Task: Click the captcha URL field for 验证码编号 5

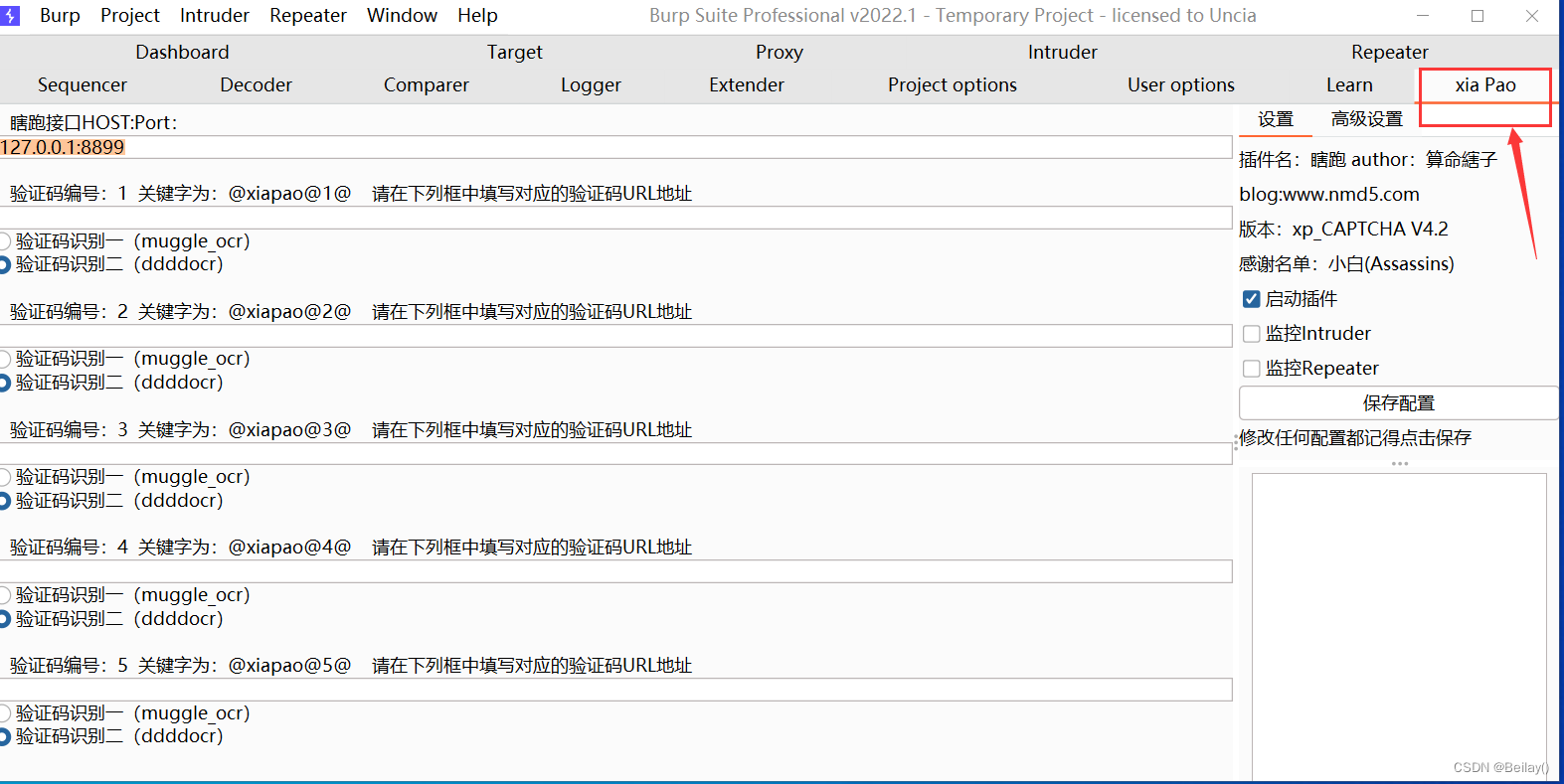Action: click(x=616, y=690)
